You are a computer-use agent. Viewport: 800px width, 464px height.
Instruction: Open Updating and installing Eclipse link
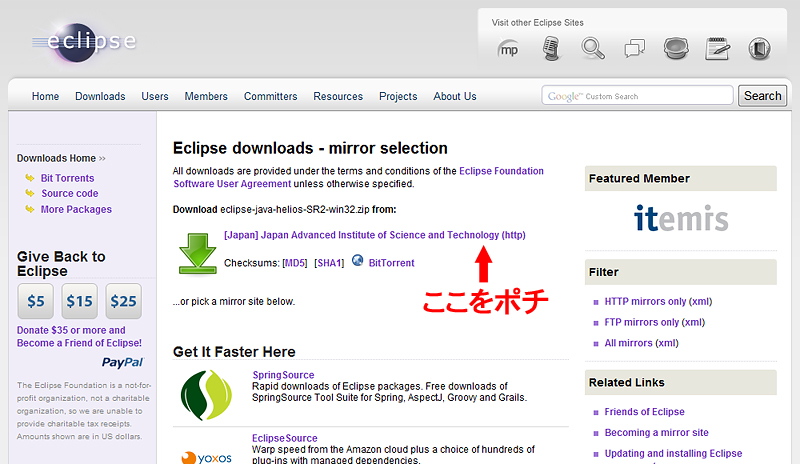[673, 453]
